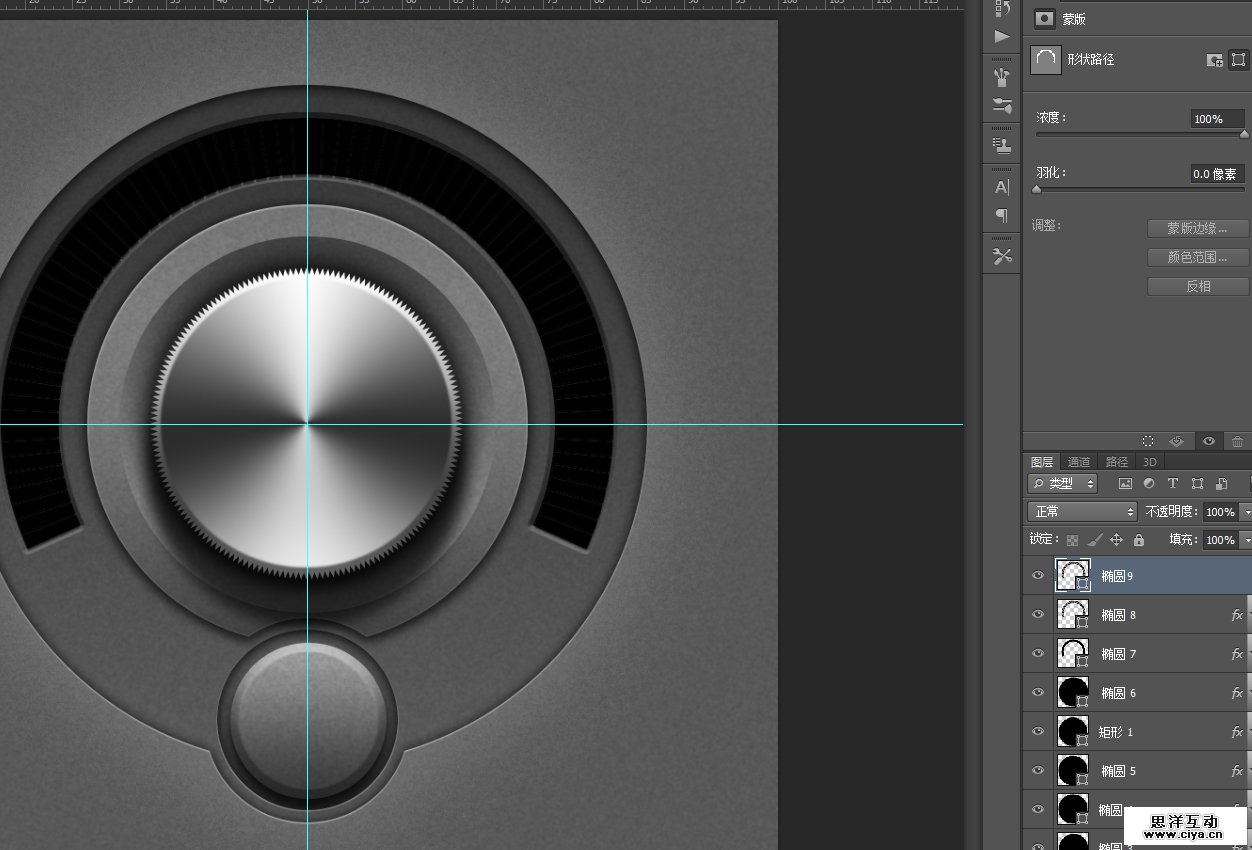Click the Actions play panel icon
This screenshot has height=850, width=1252.
point(1001,37)
